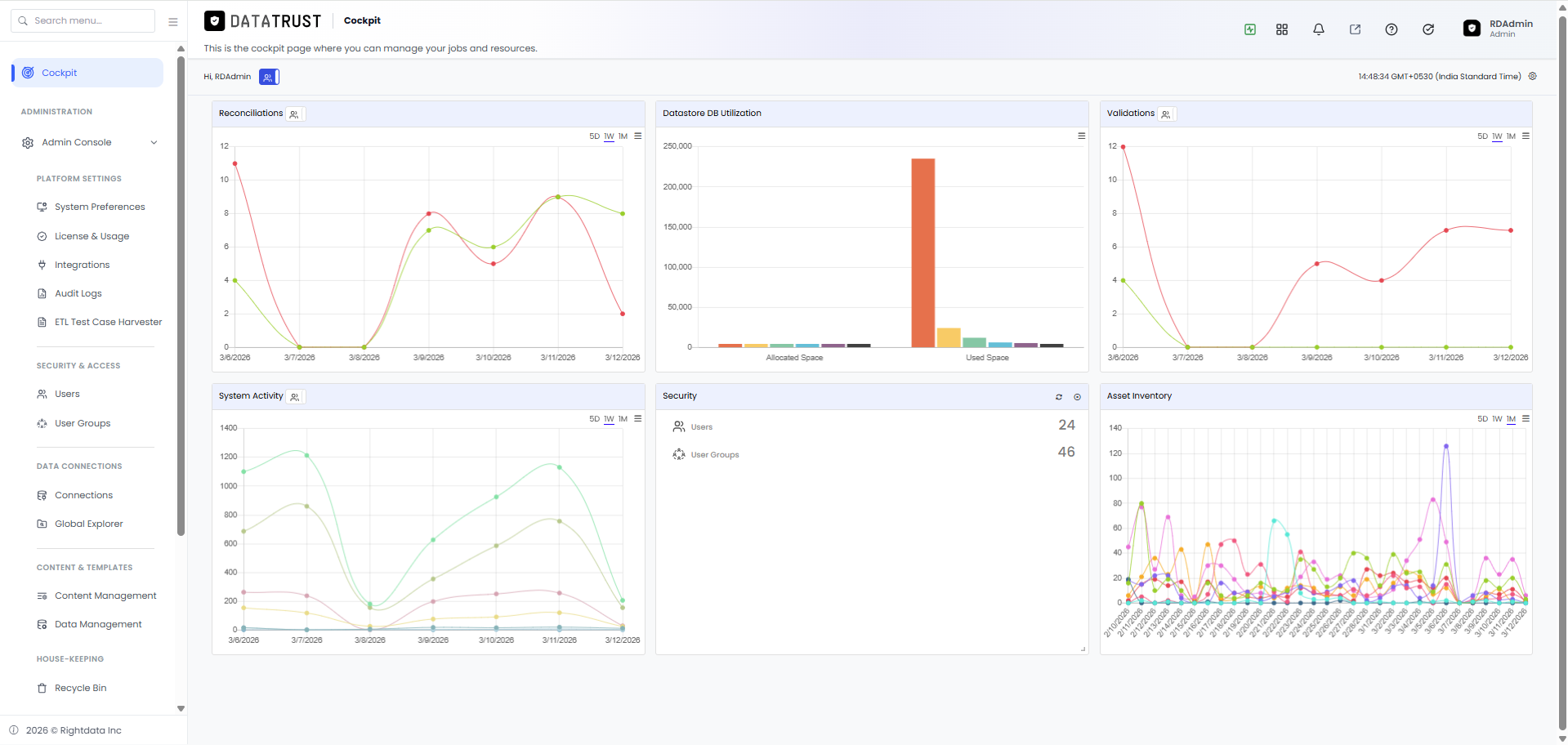Viewport: 1568px width, 745px height.
Task: Click the Admin Console gear icon
Action: click(x=28, y=142)
